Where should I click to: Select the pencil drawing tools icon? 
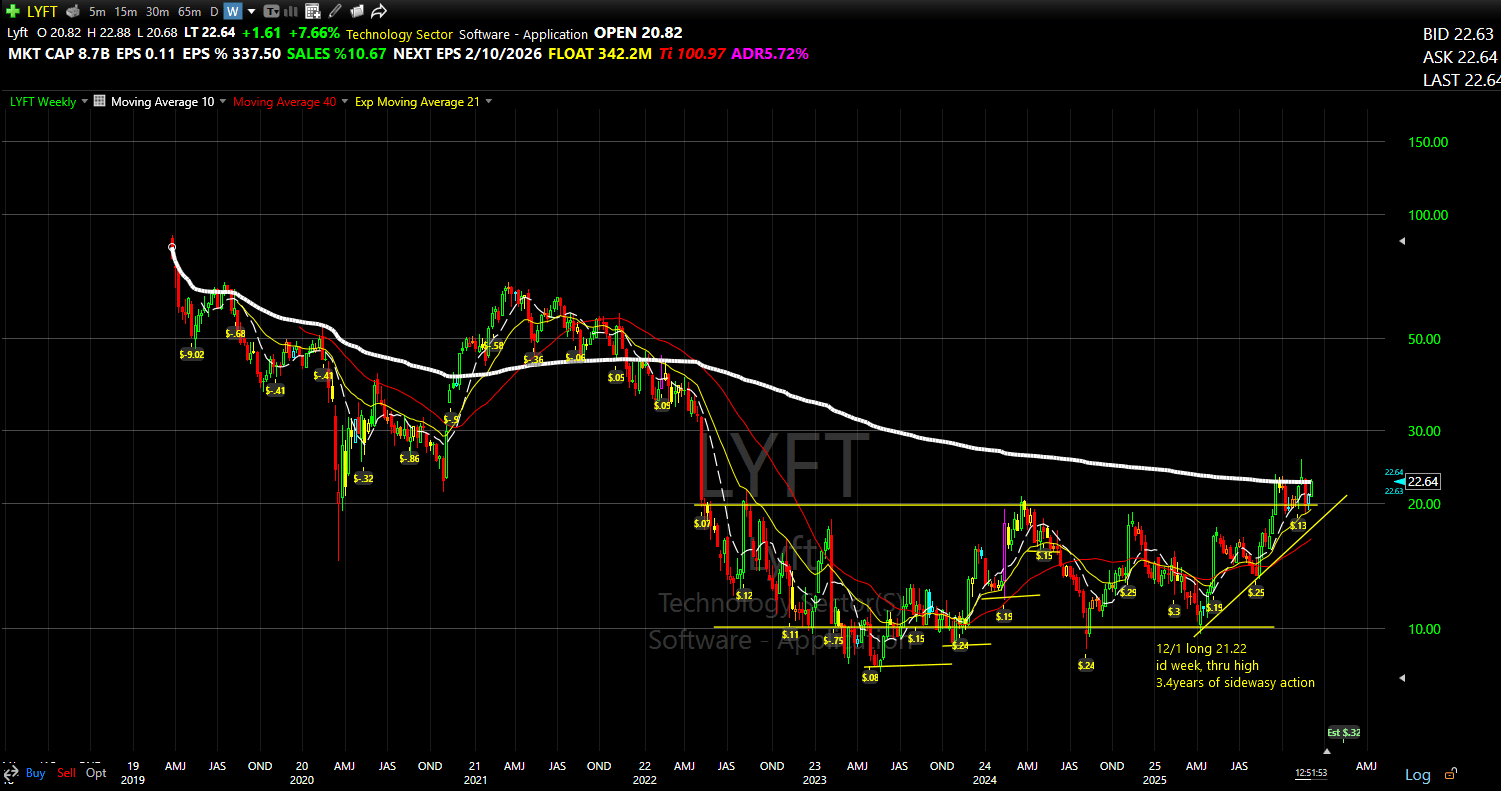click(x=335, y=12)
